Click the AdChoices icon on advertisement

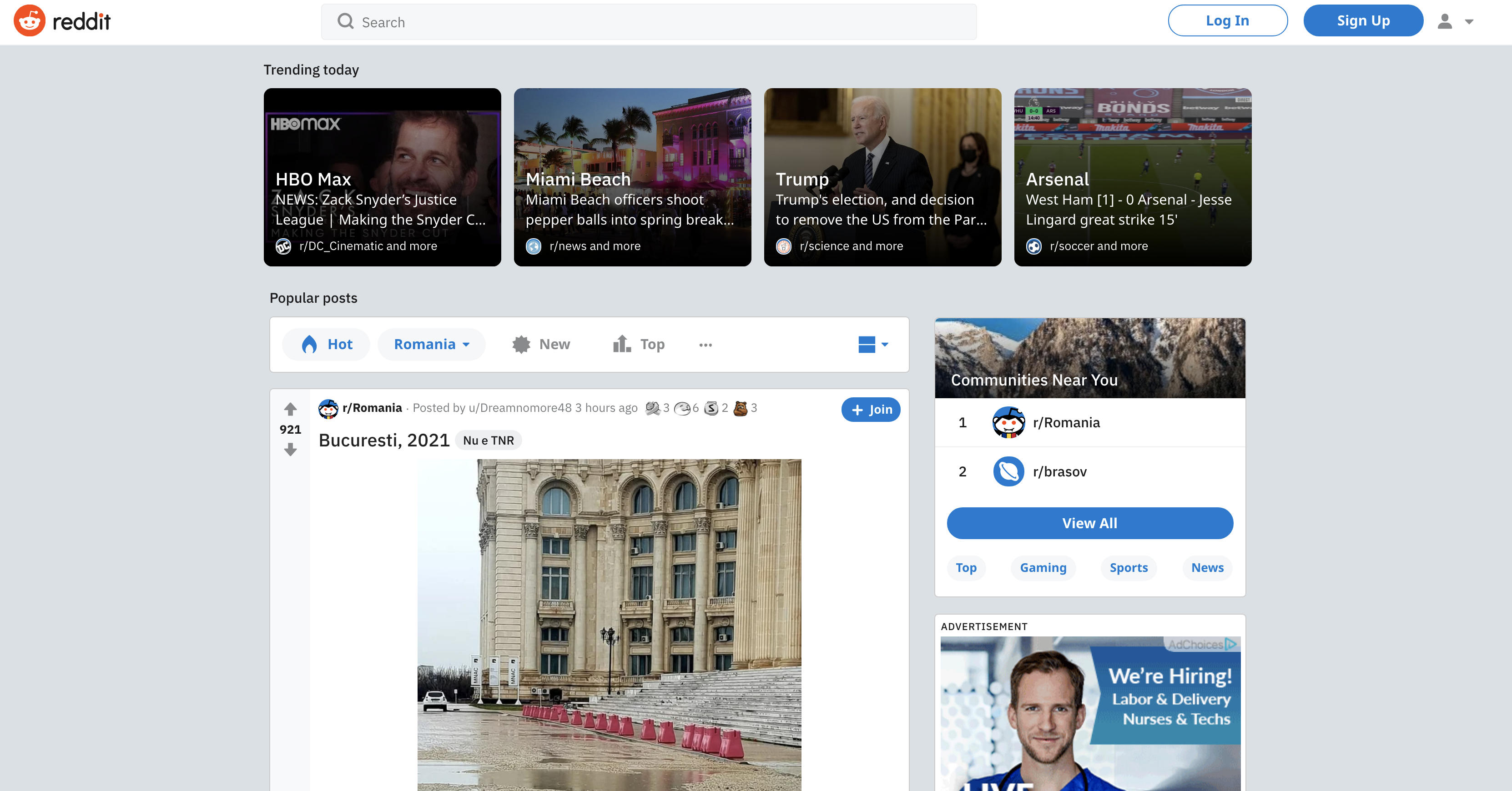pyautogui.click(x=1231, y=644)
